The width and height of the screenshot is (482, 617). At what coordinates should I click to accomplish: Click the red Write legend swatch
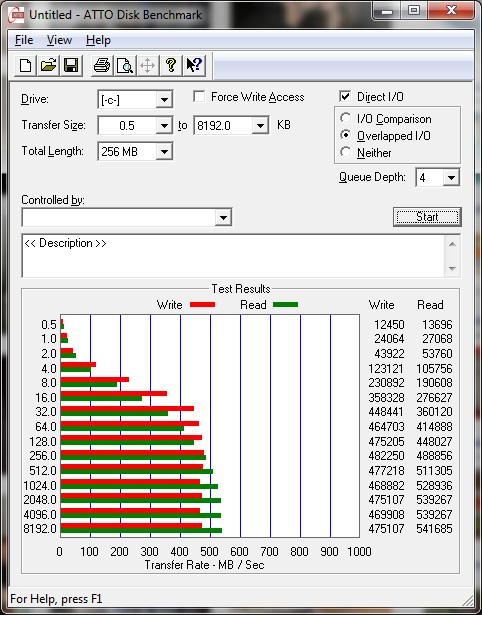coord(202,305)
